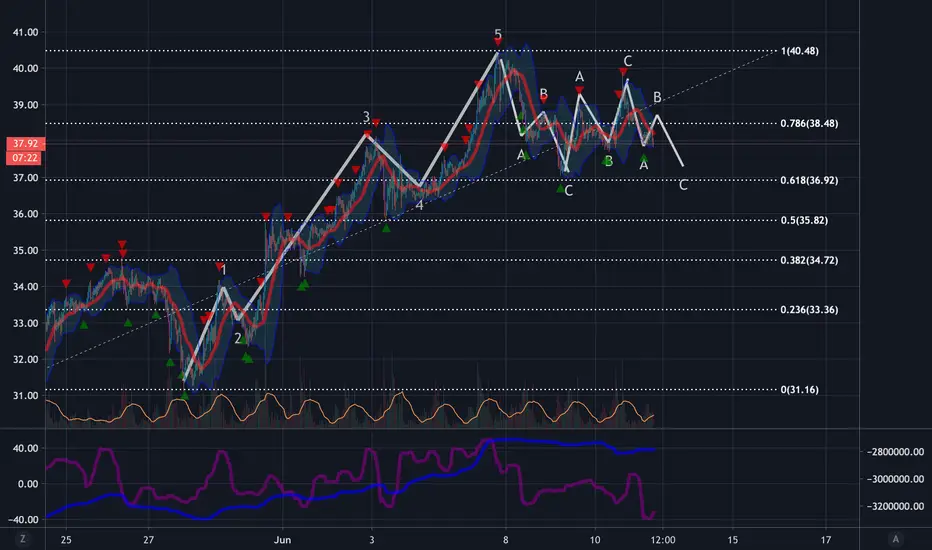Image resolution: width=932 pixels, height=550 pixels.
Task: Click the 07:22 bar countdown tag
Action: pyautogui.click(x=24, y=158)
